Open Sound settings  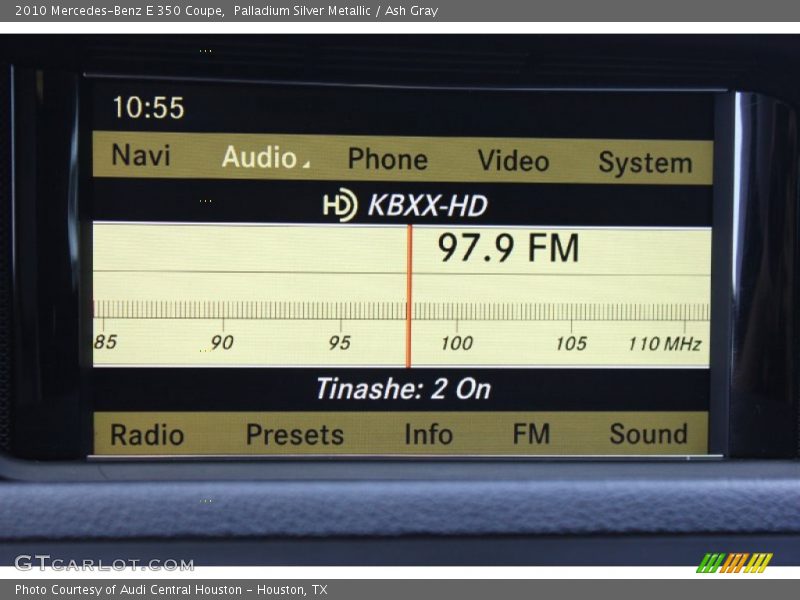648,434
